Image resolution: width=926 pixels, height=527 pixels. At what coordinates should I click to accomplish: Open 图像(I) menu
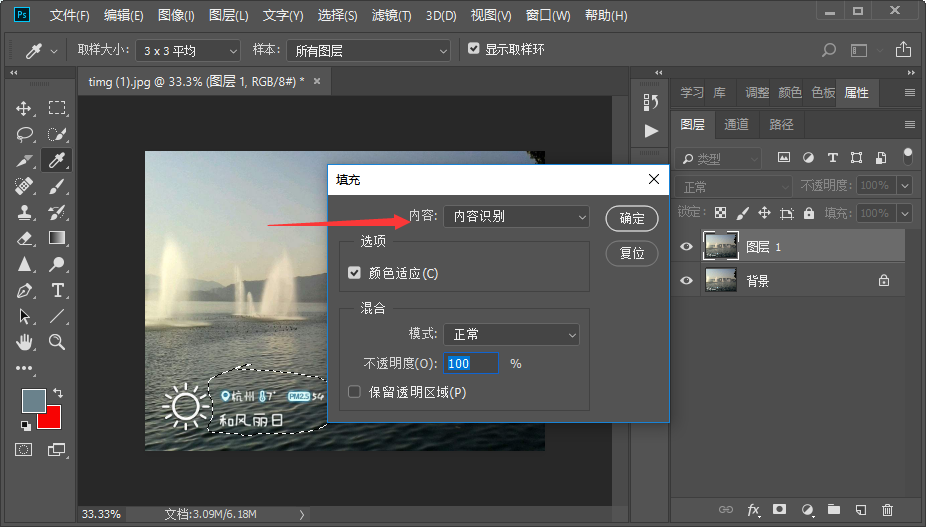(x=176, y=15)
